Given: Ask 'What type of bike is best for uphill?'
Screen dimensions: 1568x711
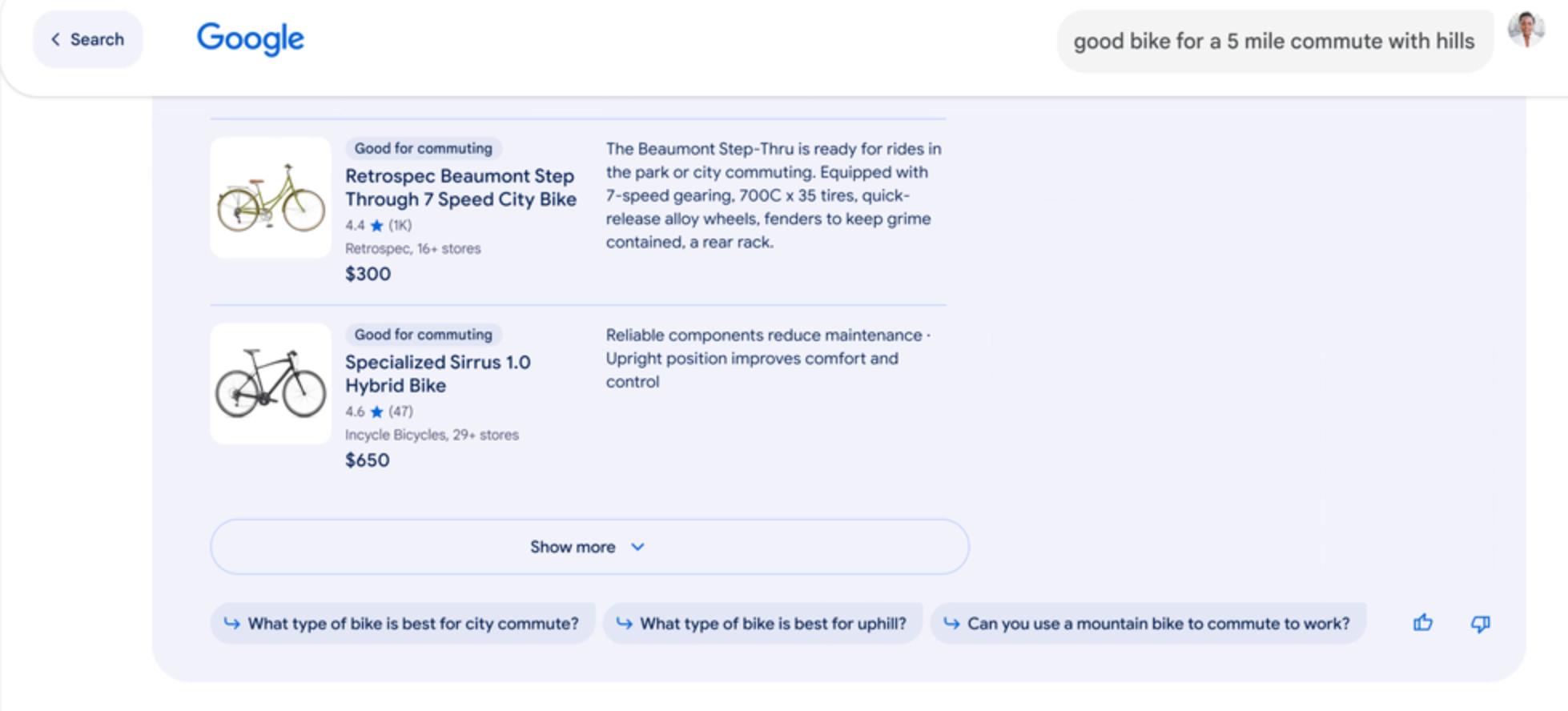Looking at the screenshot, I should coord(772,624).
